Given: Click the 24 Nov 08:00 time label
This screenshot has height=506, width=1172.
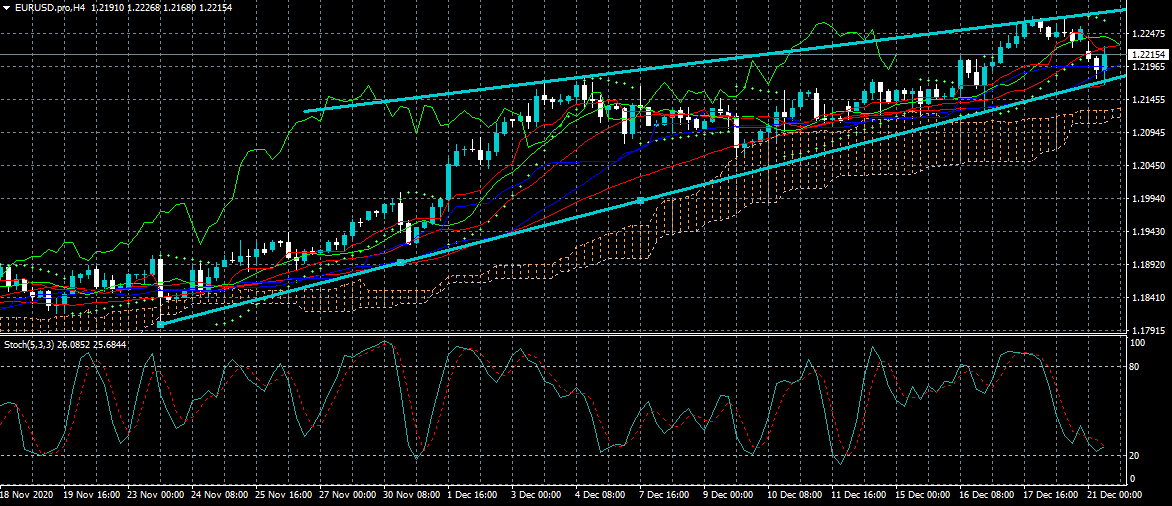Looking at the screenshot, I should pyautogui.click(x=220, y=495).
